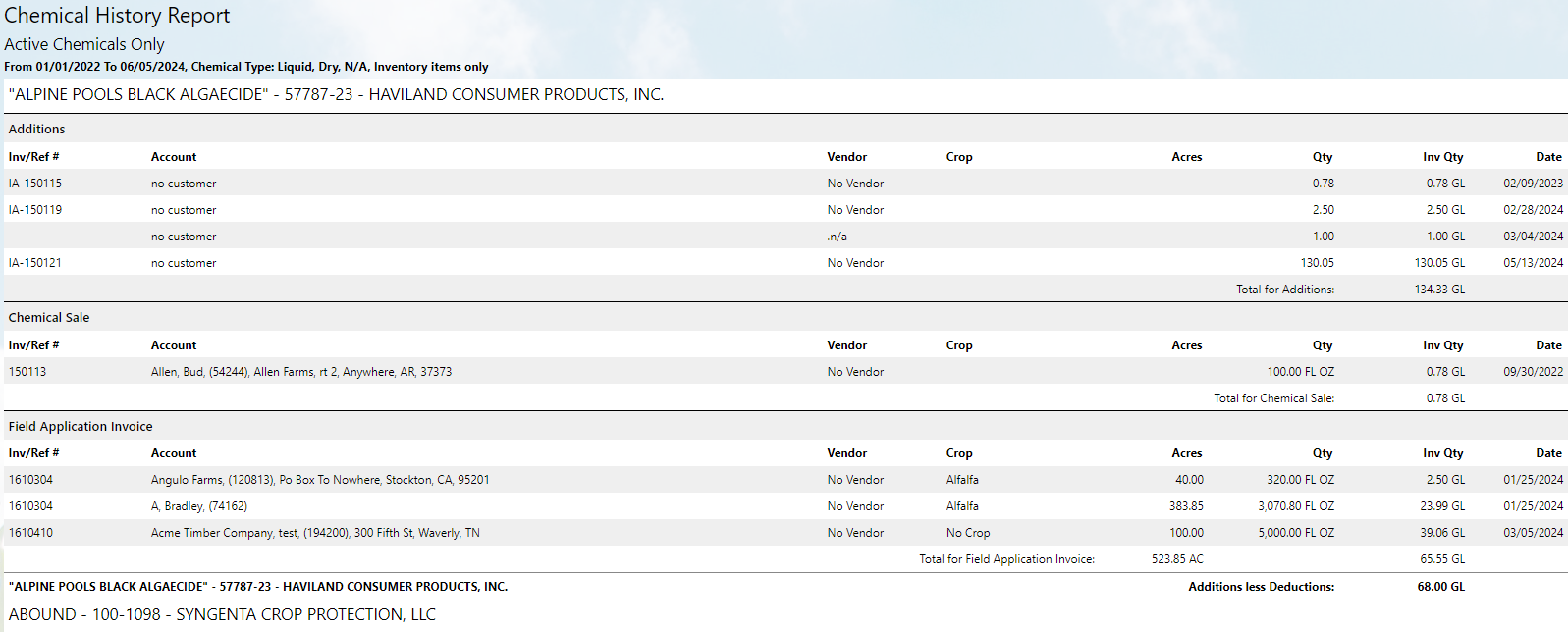The height and width of the screenshot is (632, 1568).
Task: Click the 134.33 GL additions total
Action: pyautogui.click(x=1439, y=290)
